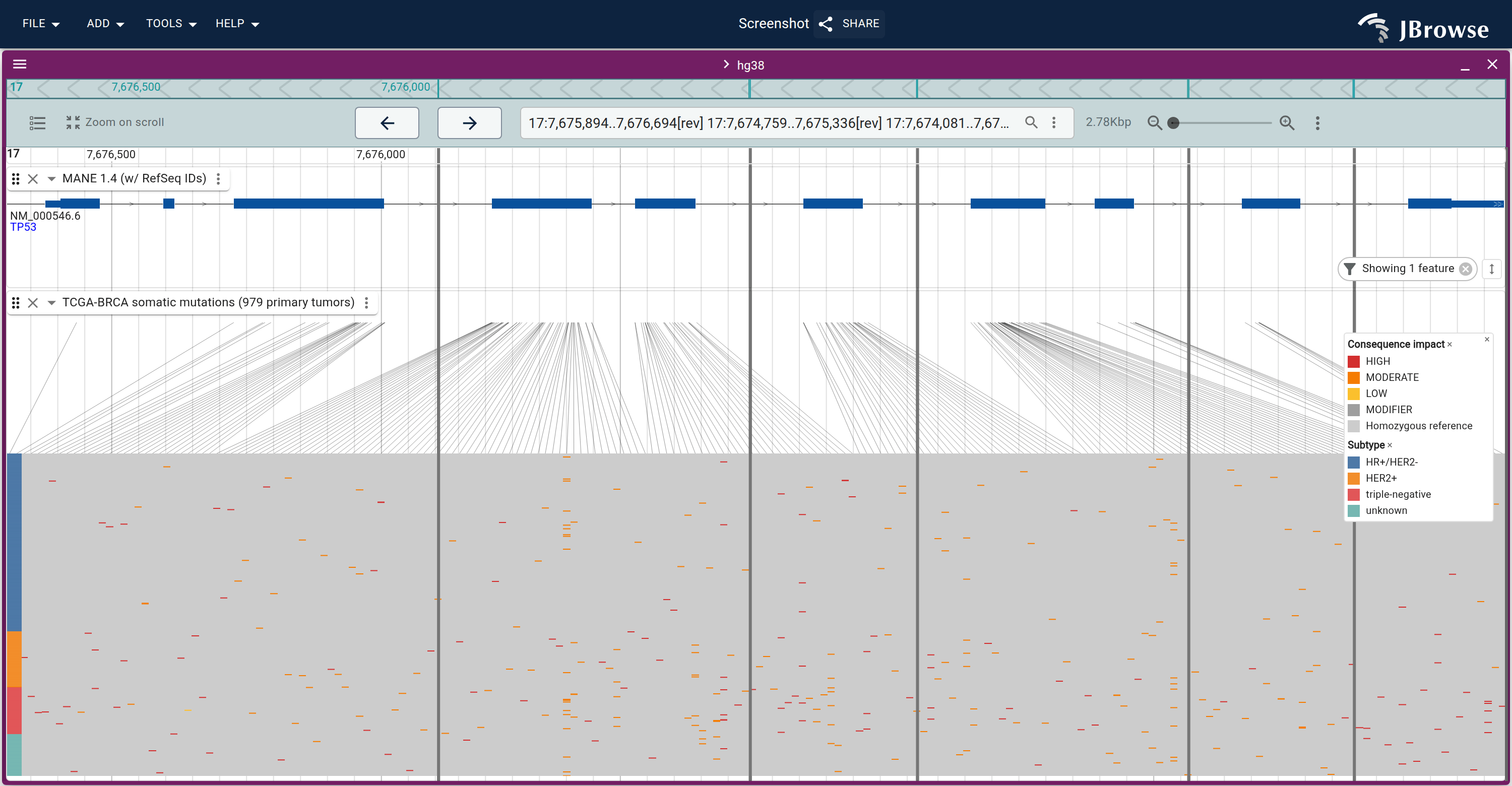The height and width of the screenshot is (786, 1512).
Task: Close the MANE 1.4 track
Action: pyautogui.click(x=33, y=179)
